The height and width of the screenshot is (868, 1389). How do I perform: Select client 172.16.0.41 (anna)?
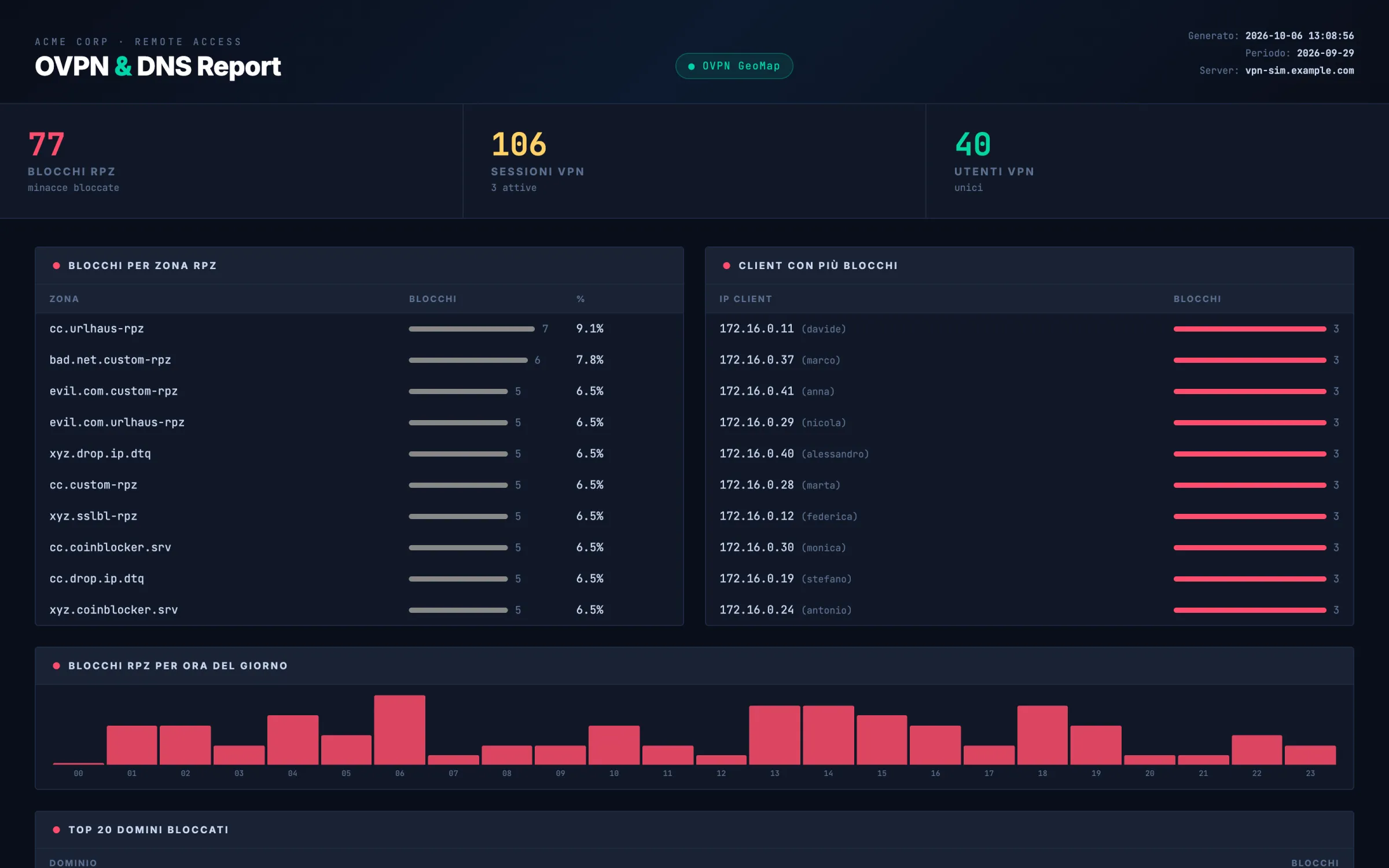tap(1030, 391)
